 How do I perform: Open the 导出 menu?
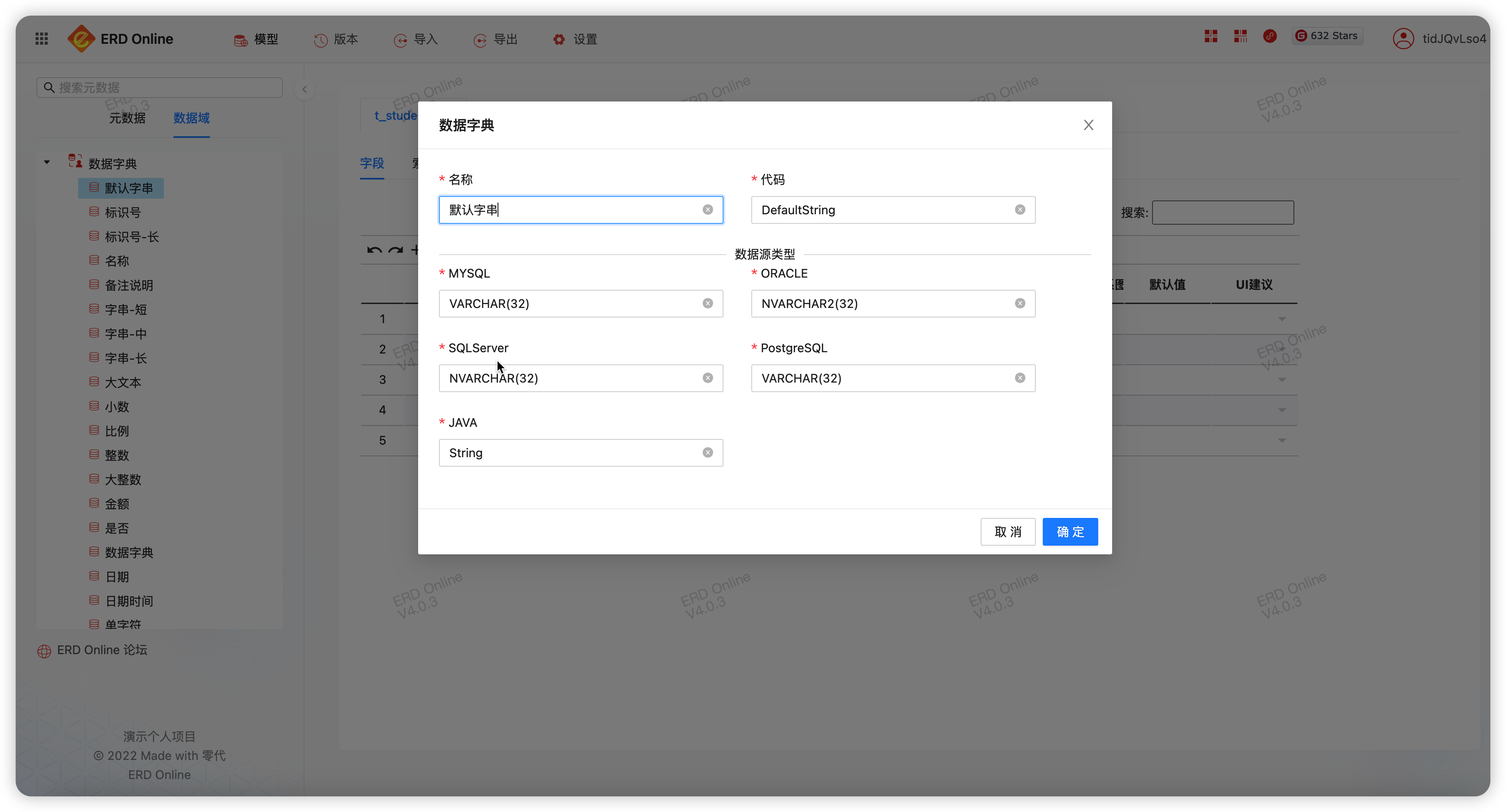(495, 39)
